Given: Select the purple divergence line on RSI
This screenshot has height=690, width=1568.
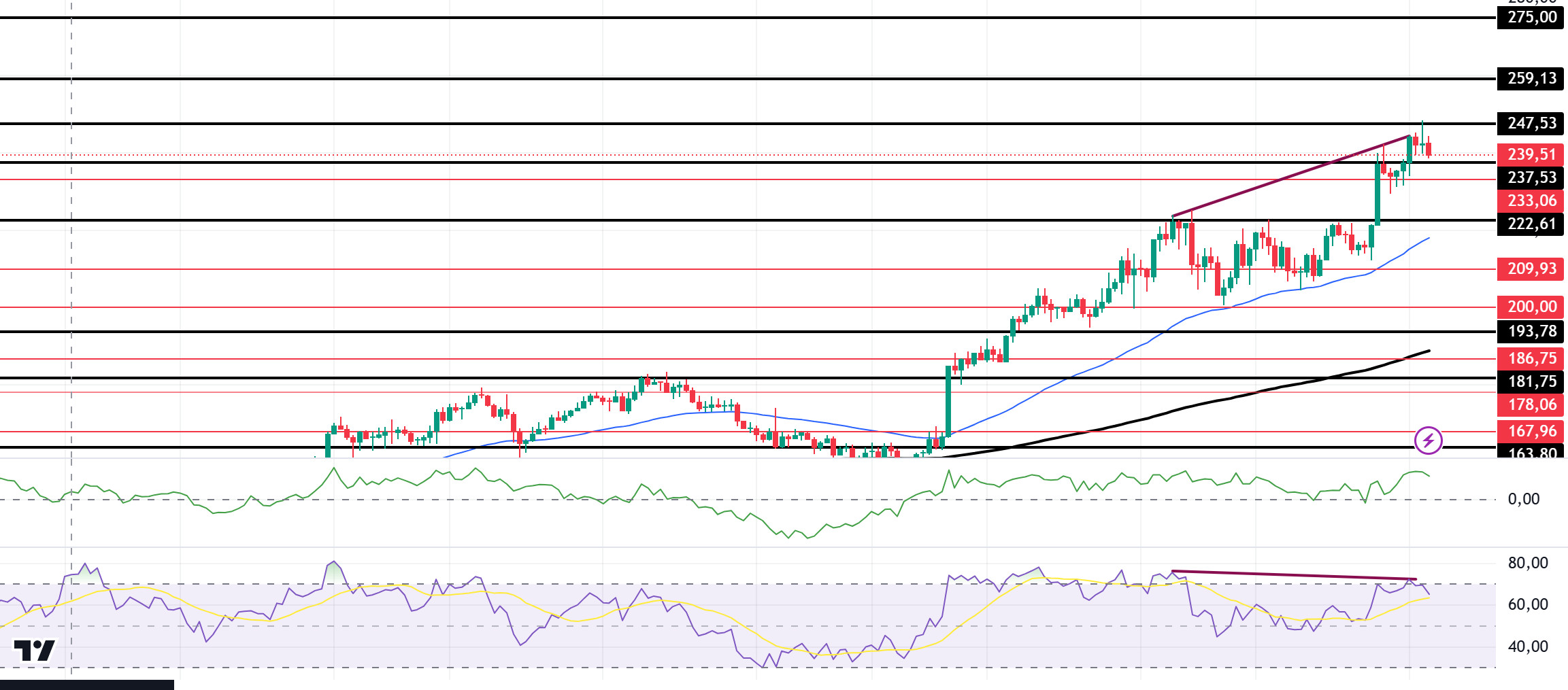Looking at the screenshot, I should [1294, 575].
